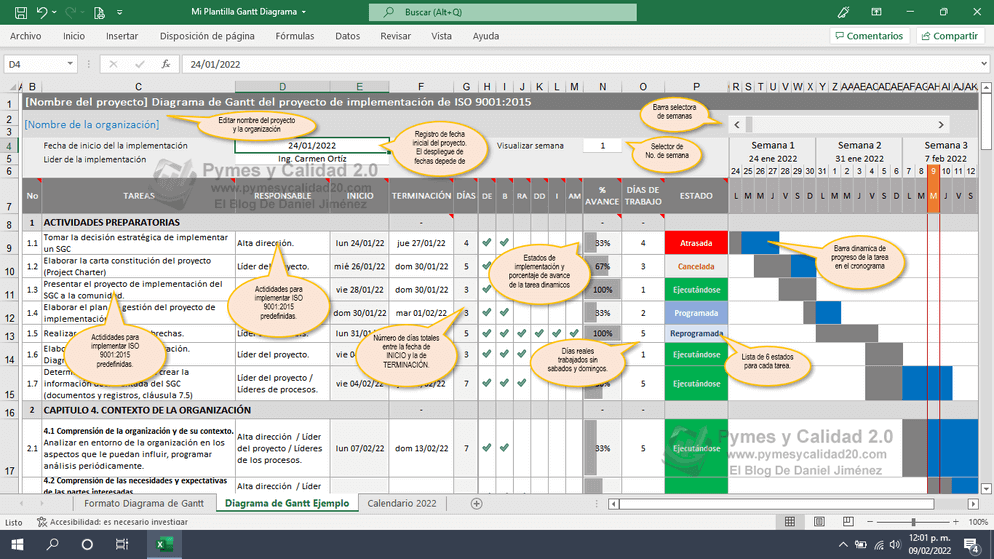
Task: Click the Comentarios button
Action: point(869,36)
